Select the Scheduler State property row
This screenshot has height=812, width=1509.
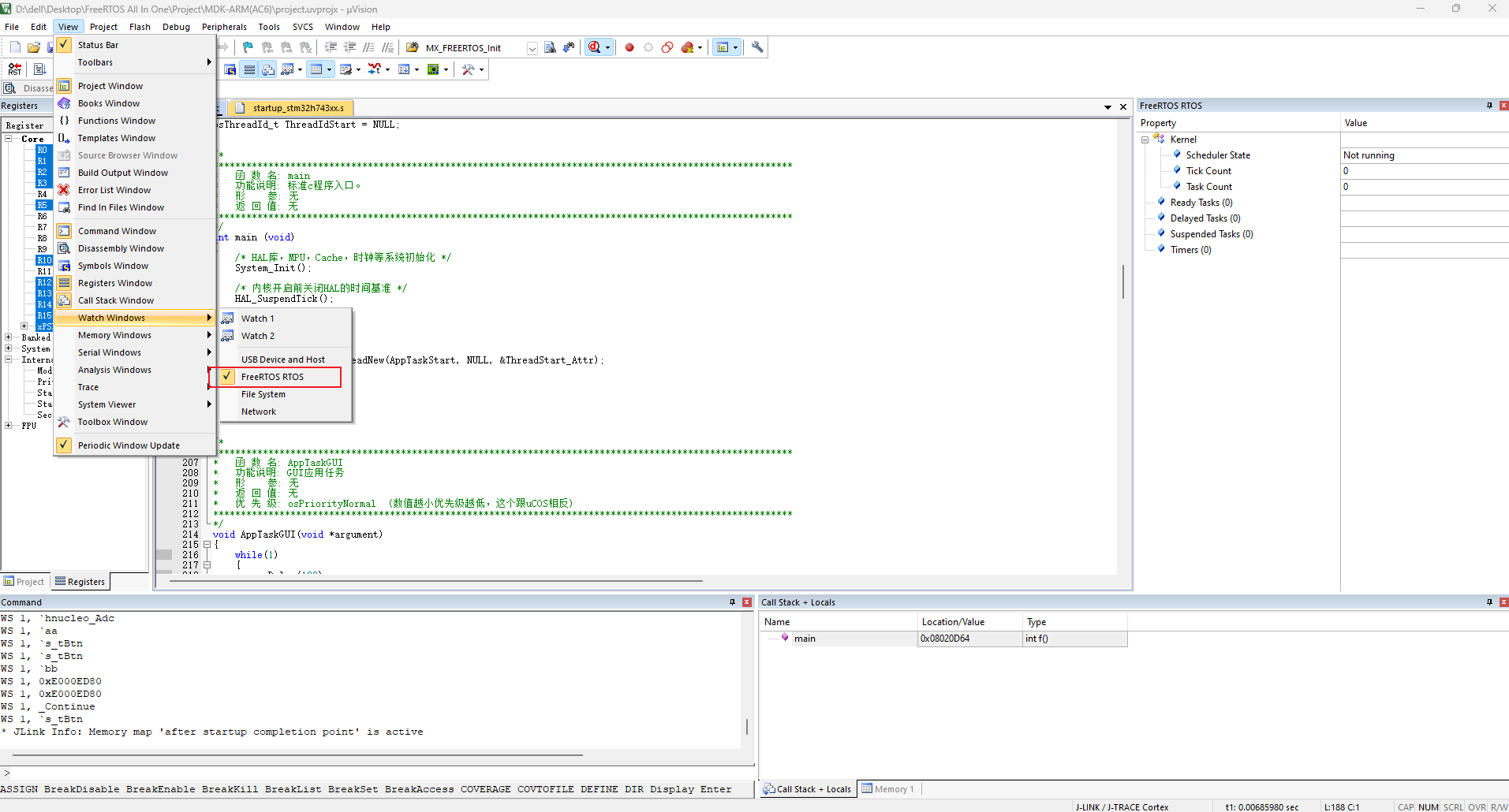[x=1322, y=155]
